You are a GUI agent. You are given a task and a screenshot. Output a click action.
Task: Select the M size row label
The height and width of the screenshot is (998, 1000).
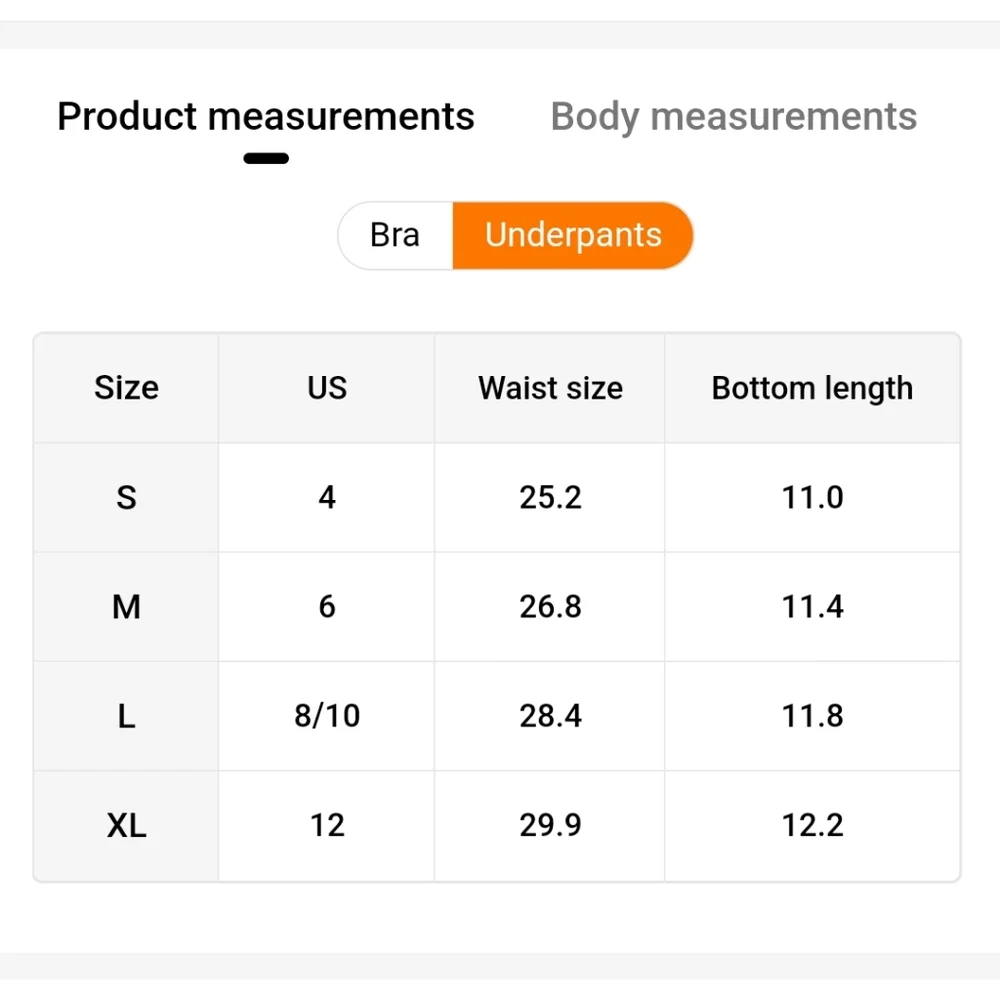pyautogui.click(x=126, y=606)
